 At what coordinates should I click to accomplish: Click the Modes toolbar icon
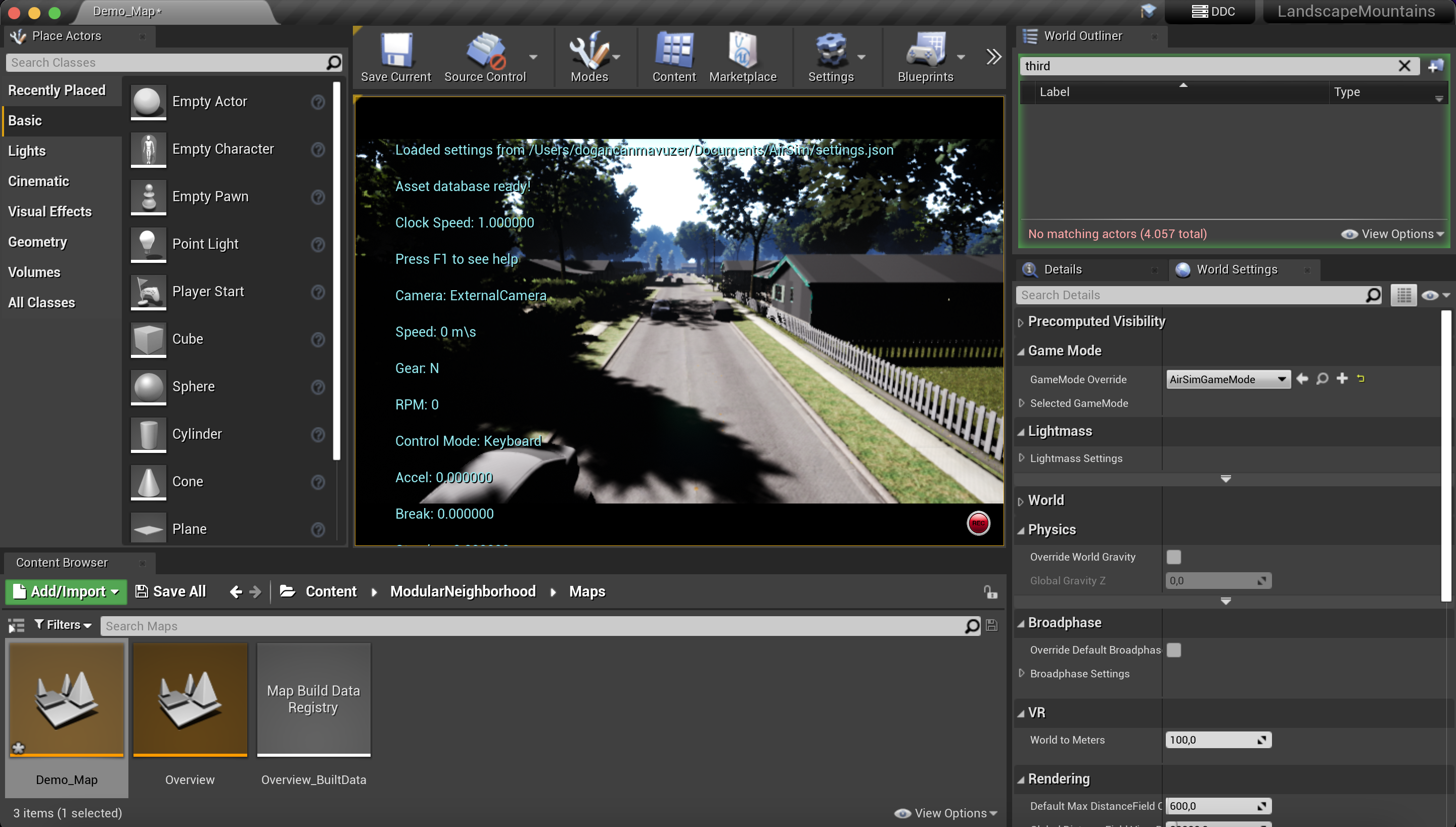589,57
